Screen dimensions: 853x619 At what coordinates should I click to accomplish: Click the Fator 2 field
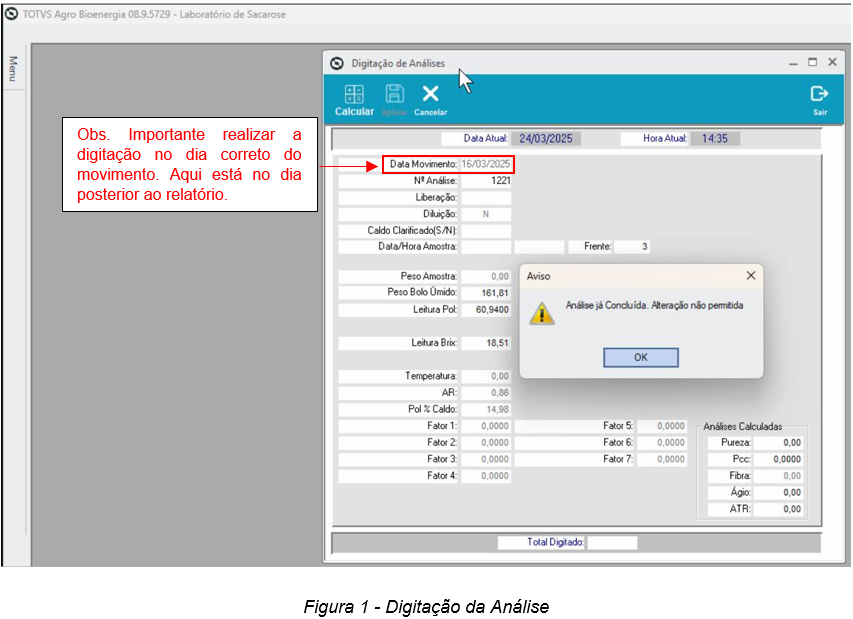(x=486, y=442)
